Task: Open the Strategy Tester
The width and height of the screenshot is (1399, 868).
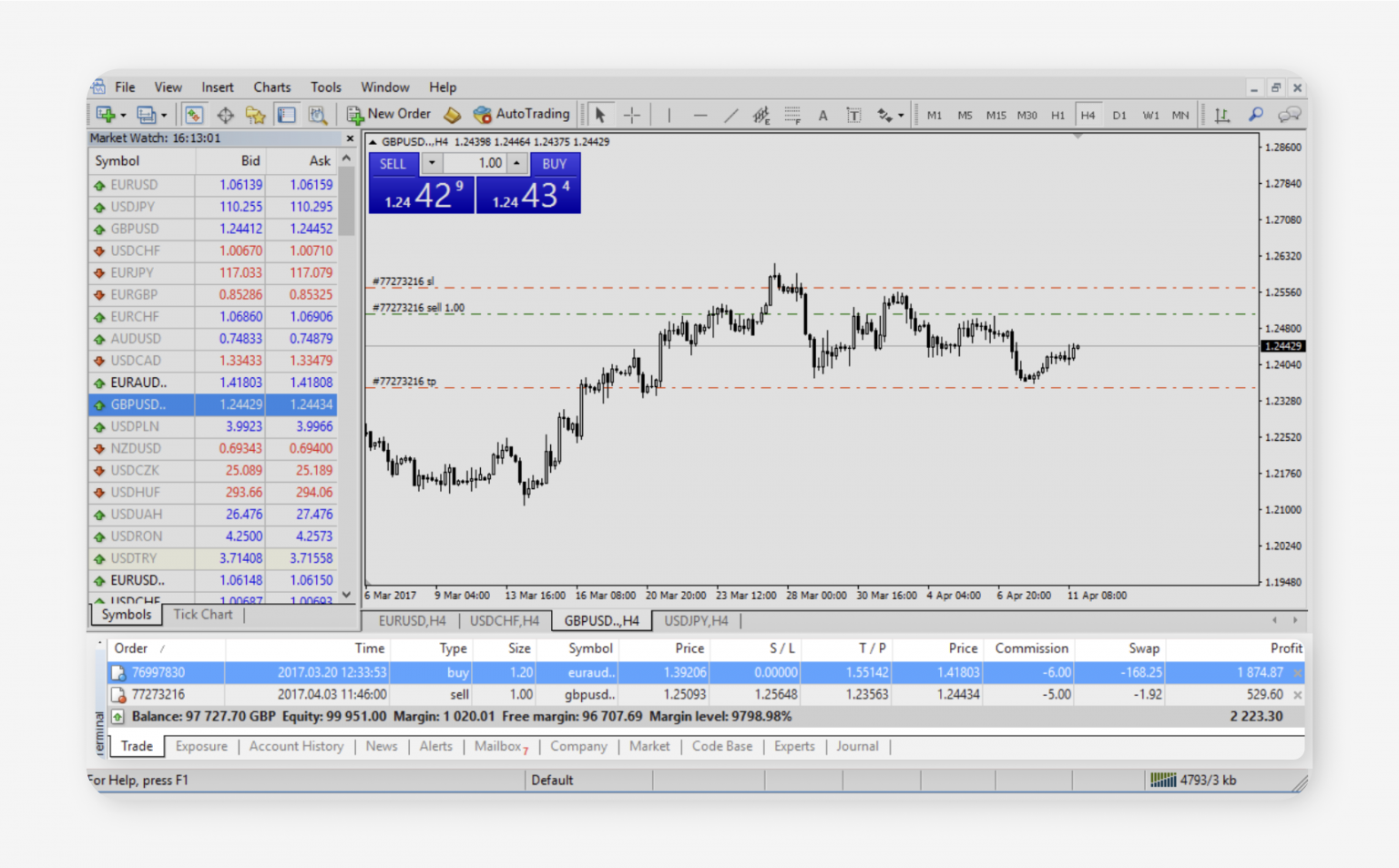Action: click(x=318, y=115)
